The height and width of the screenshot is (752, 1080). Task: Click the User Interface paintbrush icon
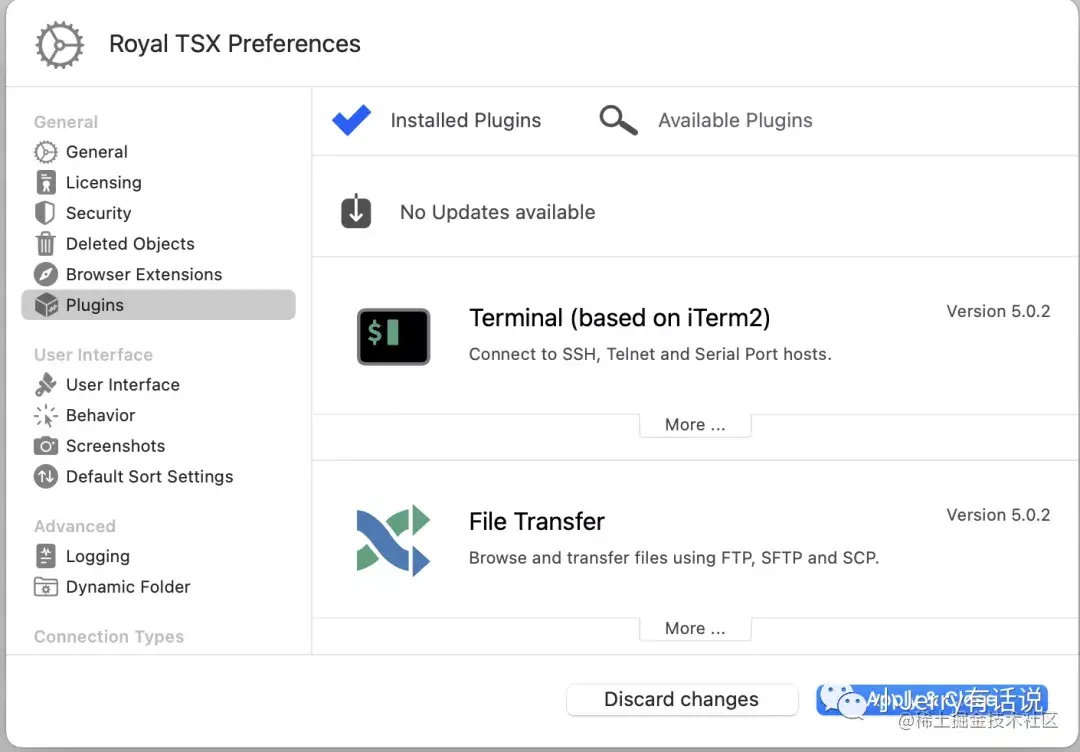coord(45,384)
